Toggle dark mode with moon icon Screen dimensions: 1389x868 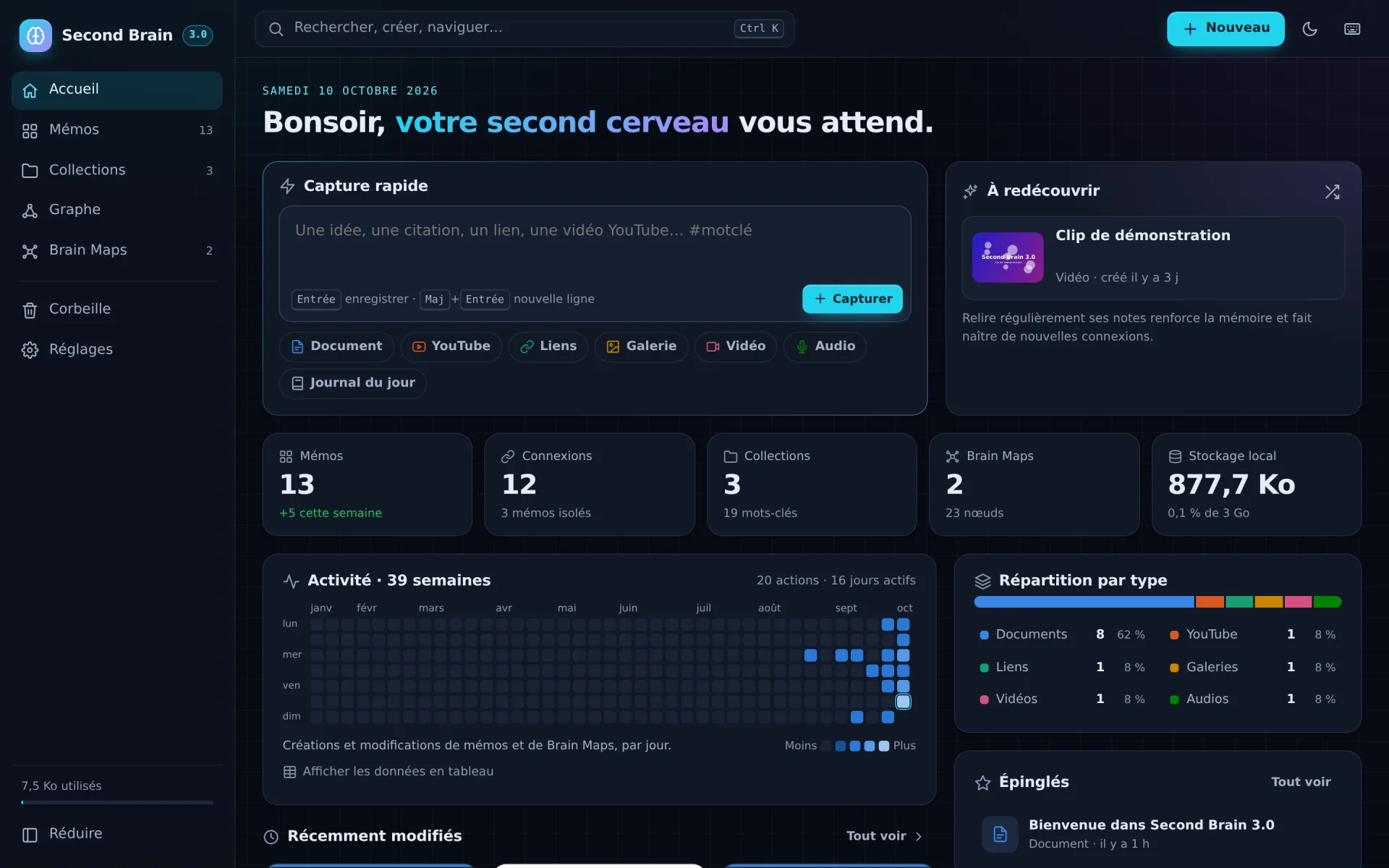1309,29
